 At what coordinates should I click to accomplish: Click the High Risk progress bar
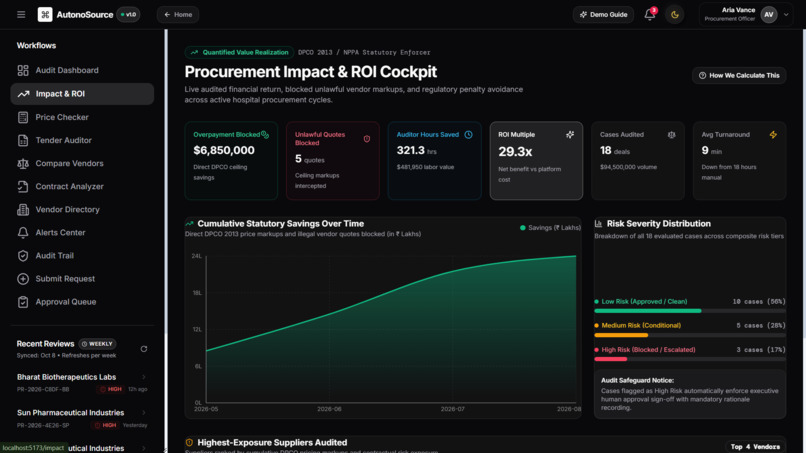tap(690, 359)
